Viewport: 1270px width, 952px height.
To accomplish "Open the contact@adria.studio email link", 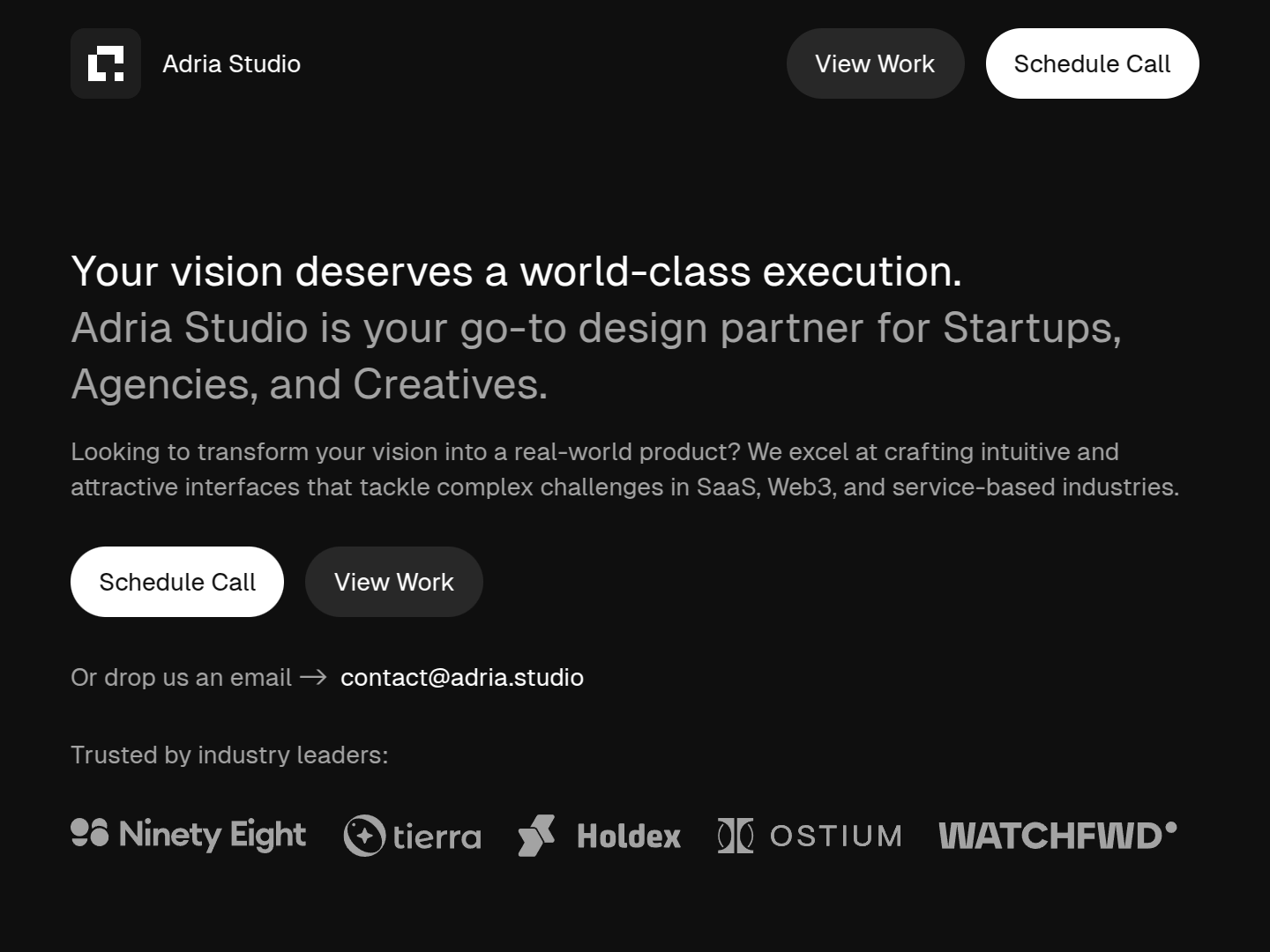I will tap(461, 677).
